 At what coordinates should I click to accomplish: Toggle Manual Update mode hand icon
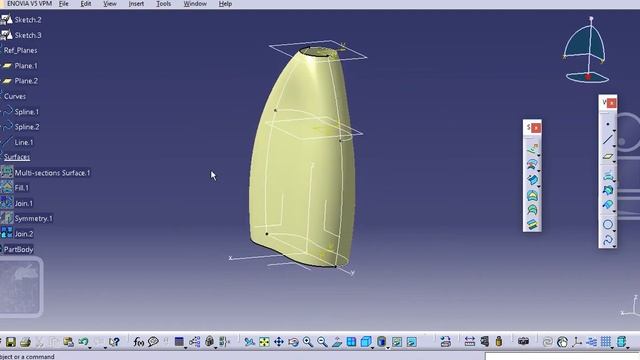pos(562,342)
